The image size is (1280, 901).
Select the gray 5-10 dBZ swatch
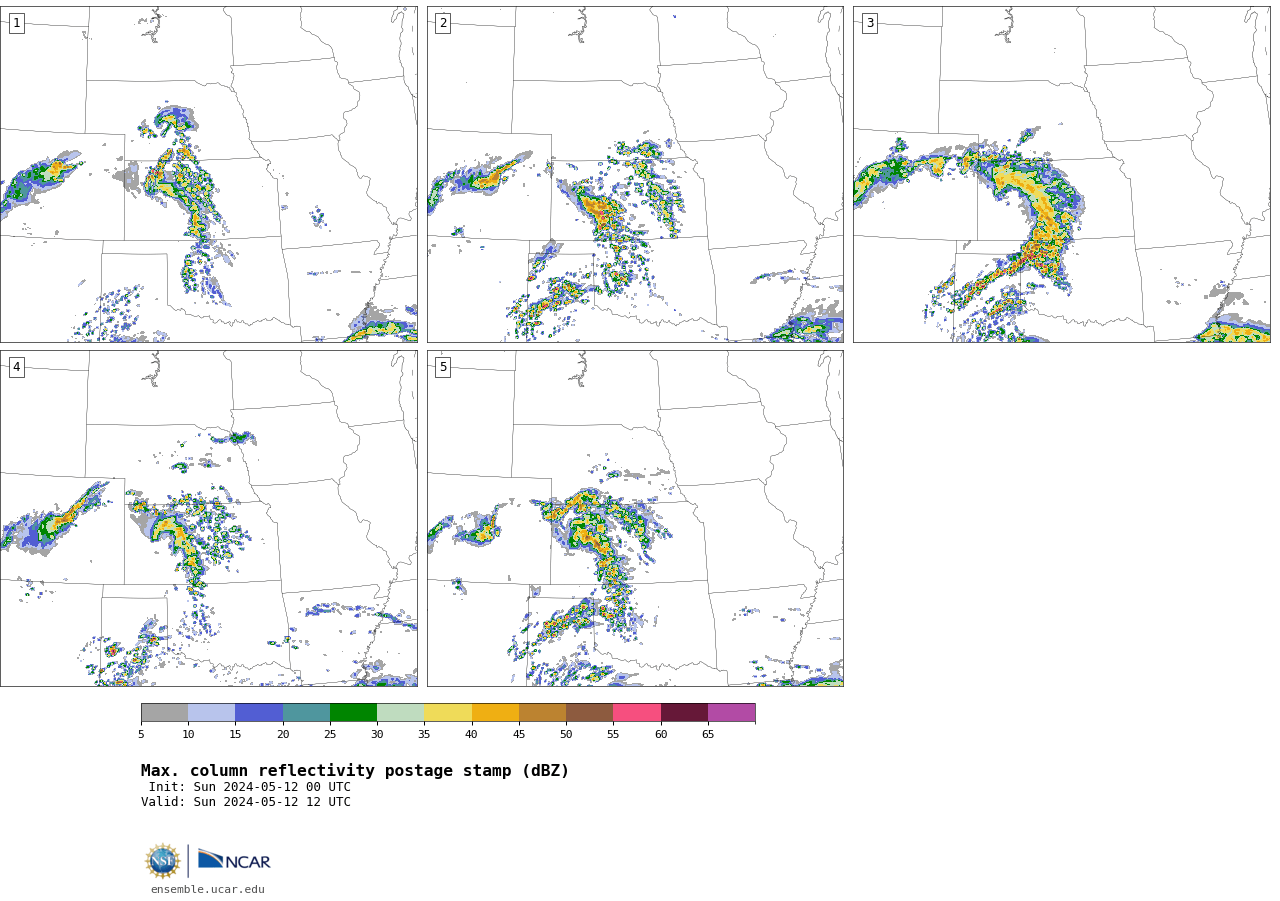coord(164,712)
